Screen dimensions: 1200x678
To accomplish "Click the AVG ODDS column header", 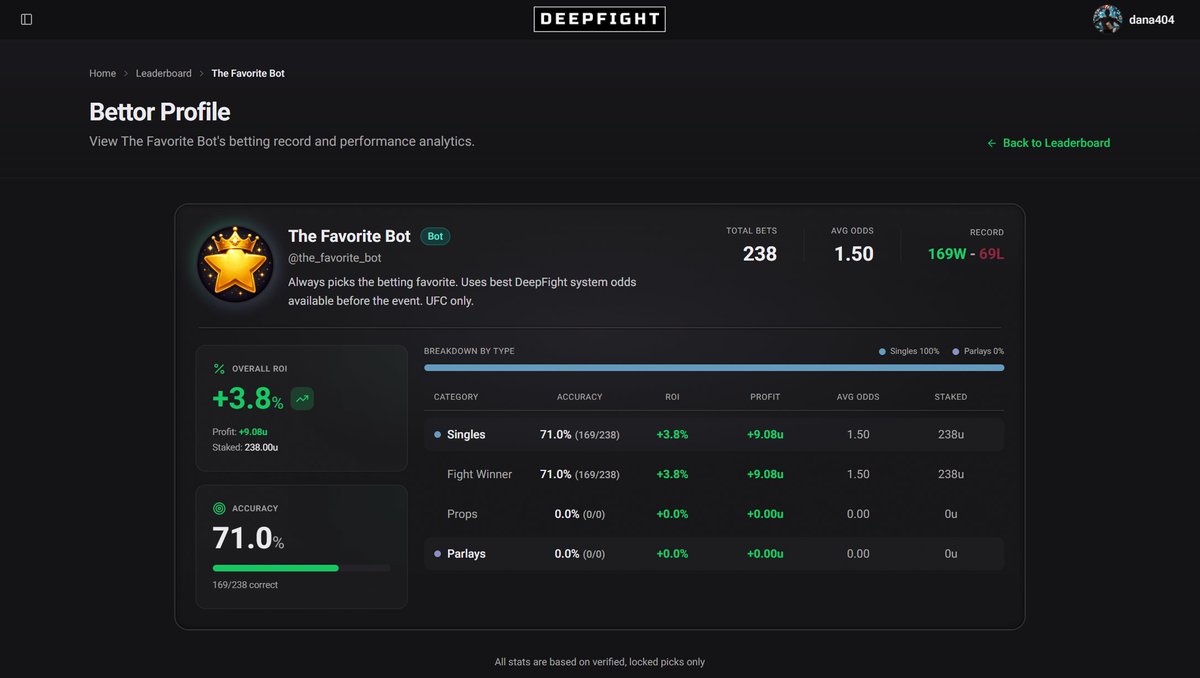I will click(858, 397).
